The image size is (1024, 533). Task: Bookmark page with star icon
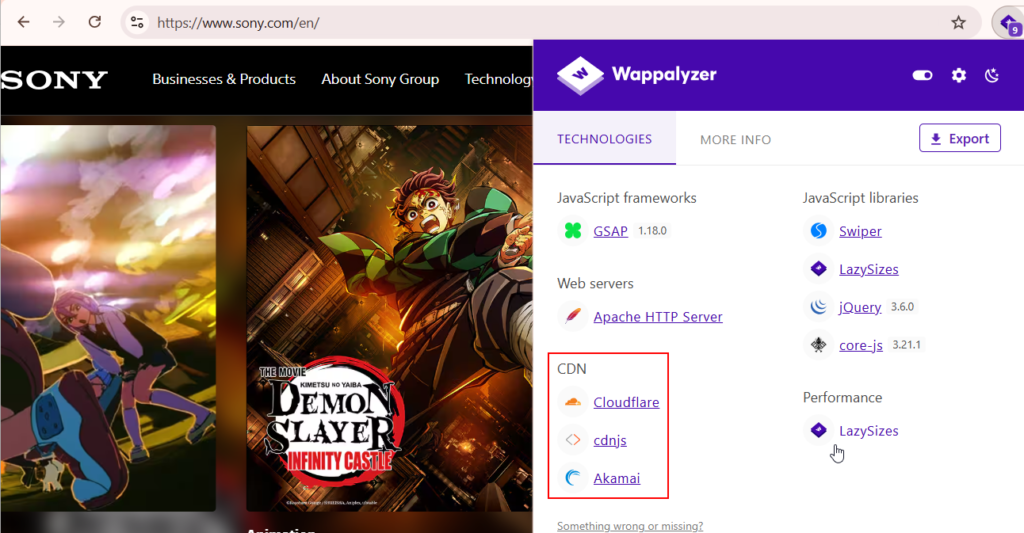click(x=958, y=23)
